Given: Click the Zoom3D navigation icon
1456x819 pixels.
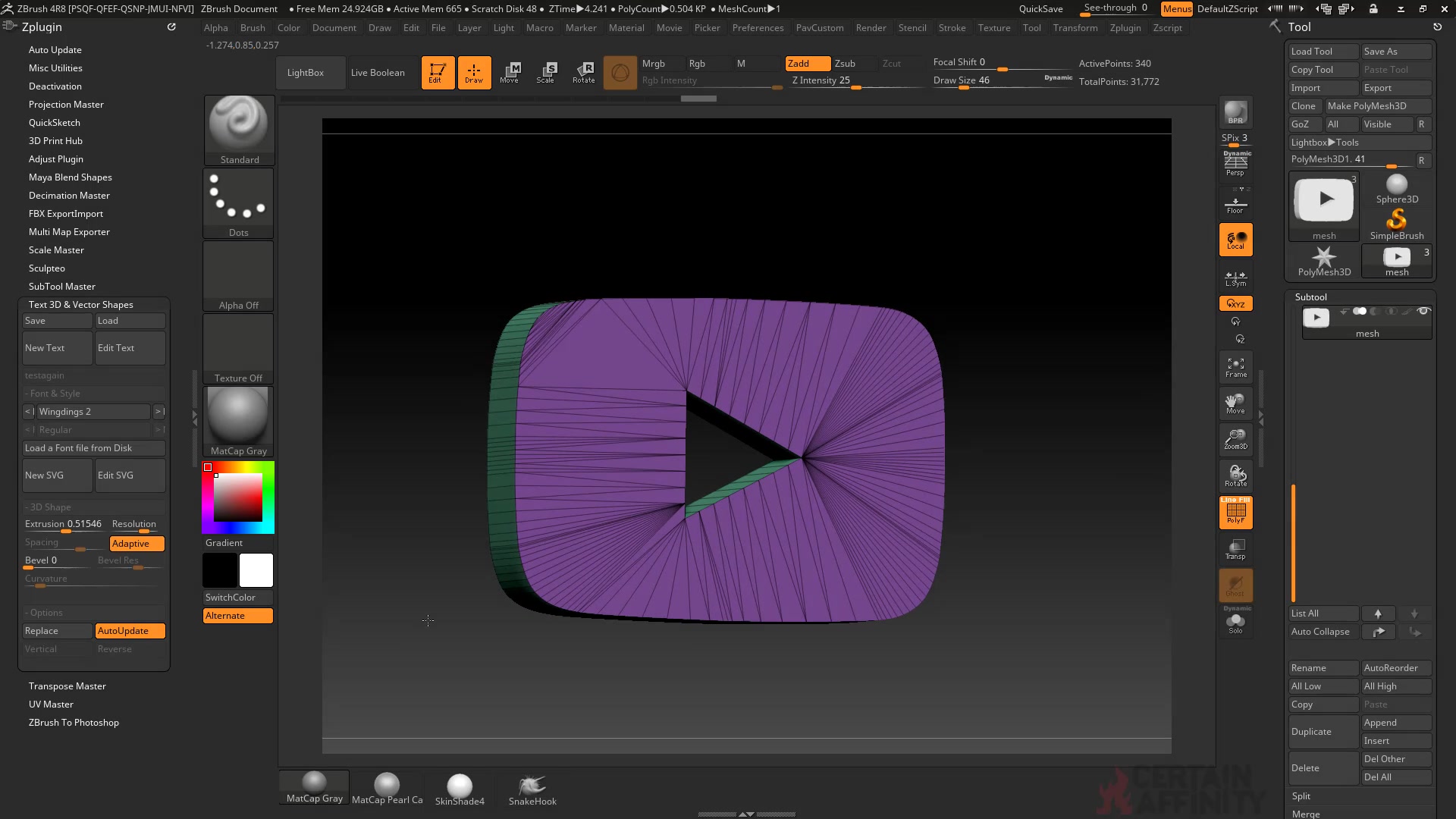Looking at the screenshot, I should coord(1235,440).
